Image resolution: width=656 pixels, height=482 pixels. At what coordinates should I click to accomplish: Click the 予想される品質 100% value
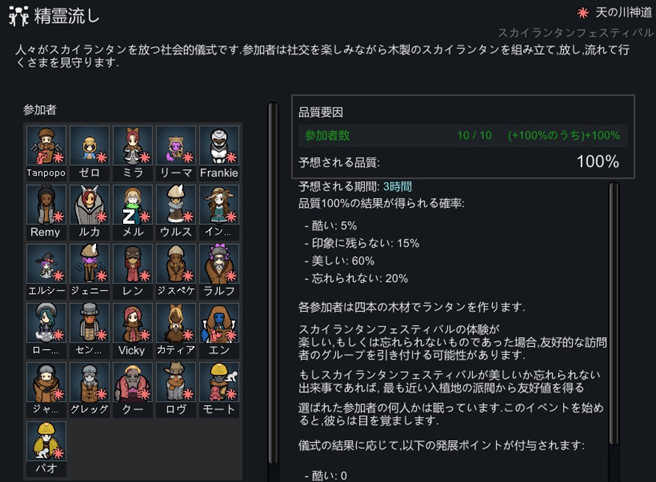coord(597,162)
